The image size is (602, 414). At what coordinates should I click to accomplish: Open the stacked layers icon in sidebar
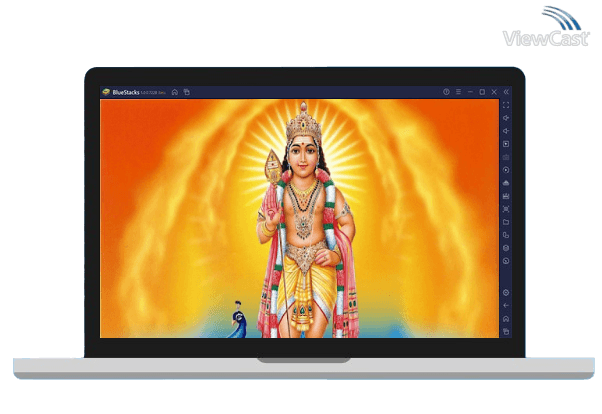point(506,248)
